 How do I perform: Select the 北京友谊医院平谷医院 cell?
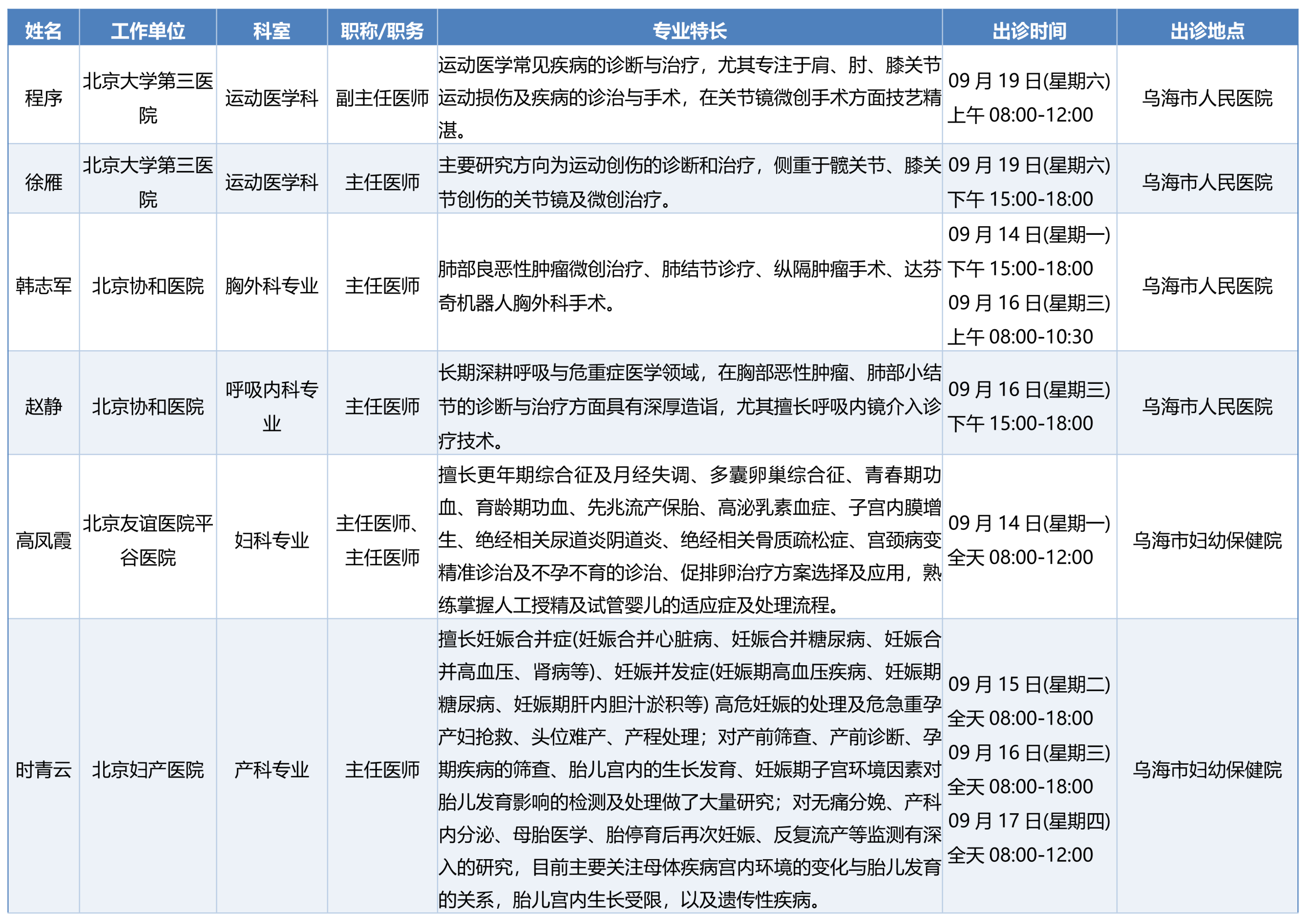tap(148, 540)
